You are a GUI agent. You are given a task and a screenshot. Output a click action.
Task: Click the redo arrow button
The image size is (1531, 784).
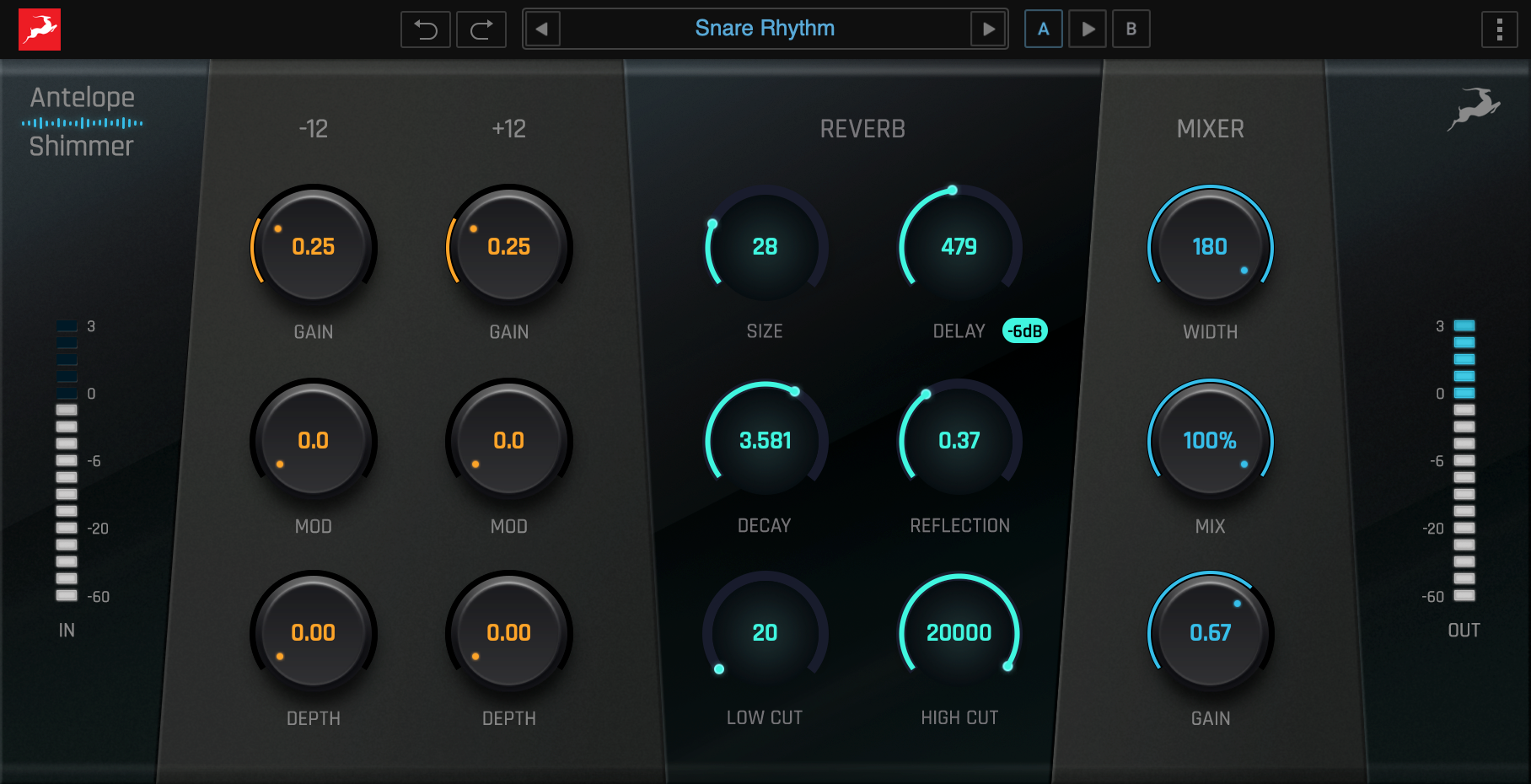pyautogui.click(x=481, y=30)
